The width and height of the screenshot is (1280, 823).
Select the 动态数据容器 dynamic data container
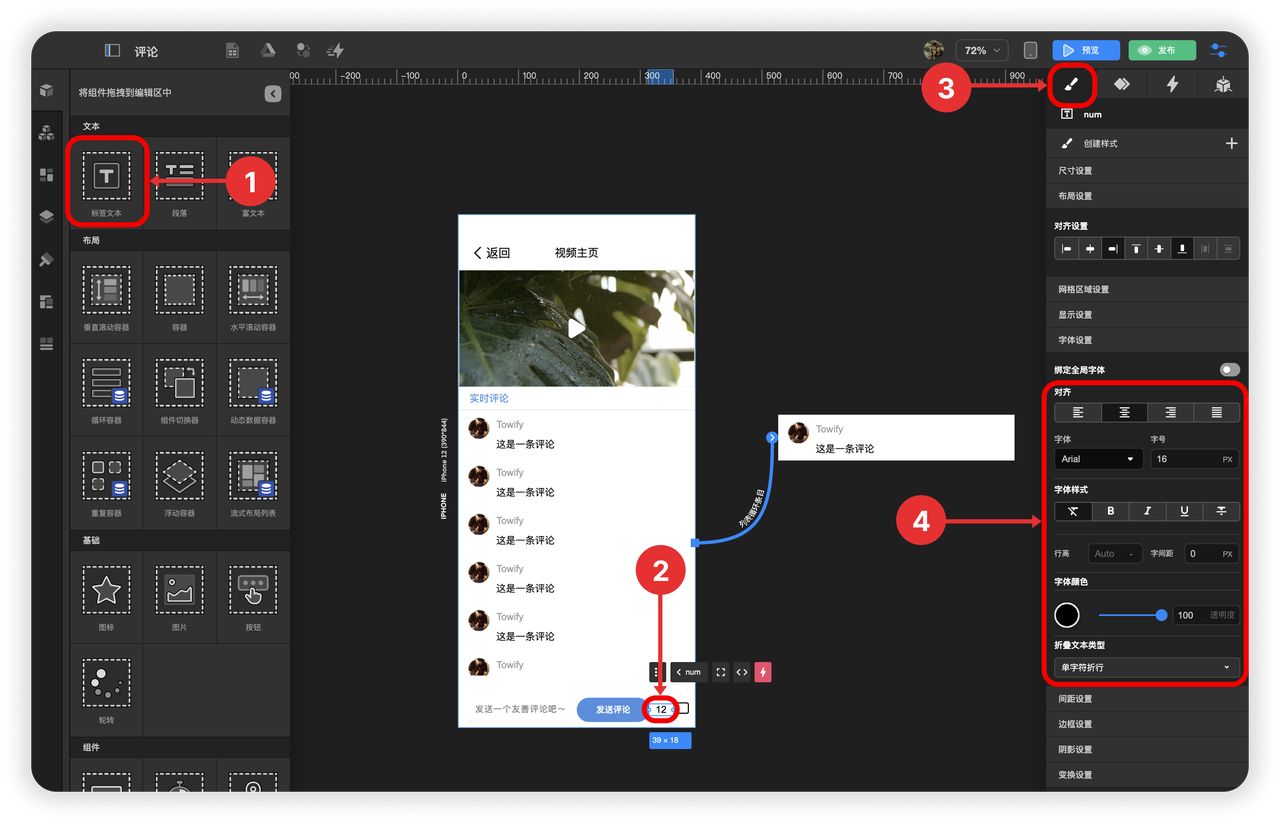[x=253, y=390]
